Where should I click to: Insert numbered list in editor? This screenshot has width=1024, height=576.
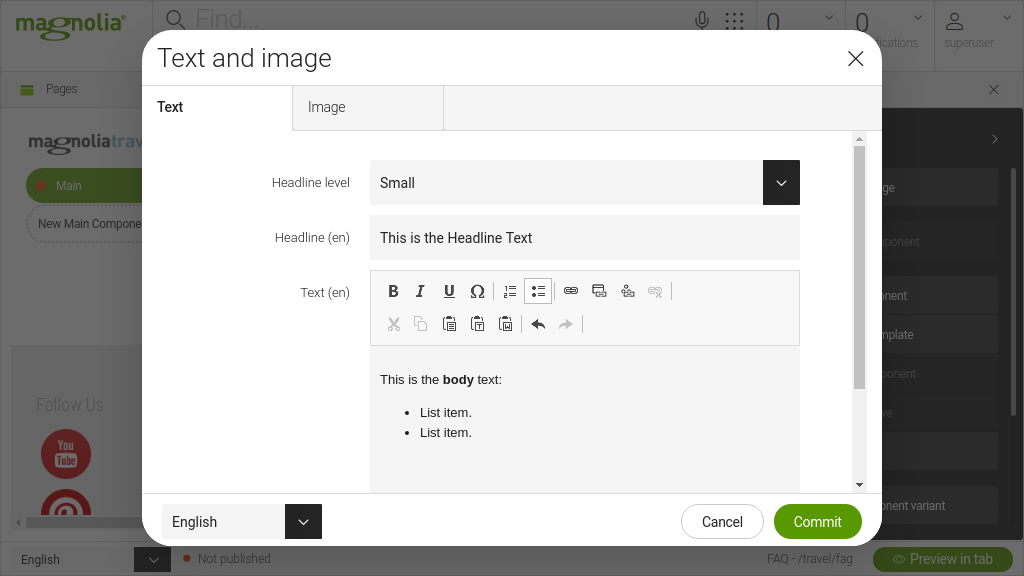(x=510, y=291)
